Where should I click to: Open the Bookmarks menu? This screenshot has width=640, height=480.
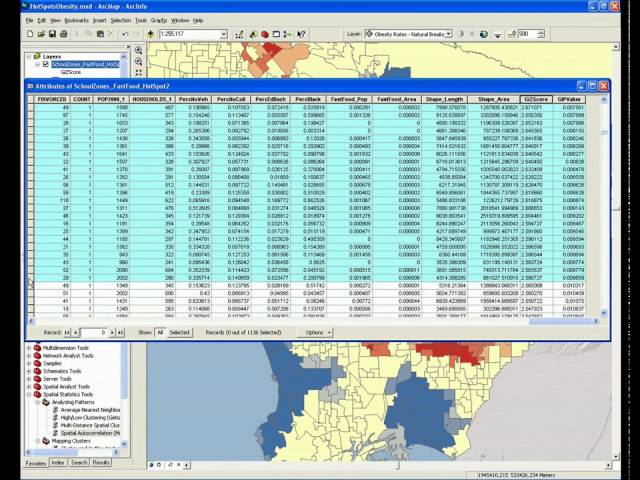click(x=76, y=20)
